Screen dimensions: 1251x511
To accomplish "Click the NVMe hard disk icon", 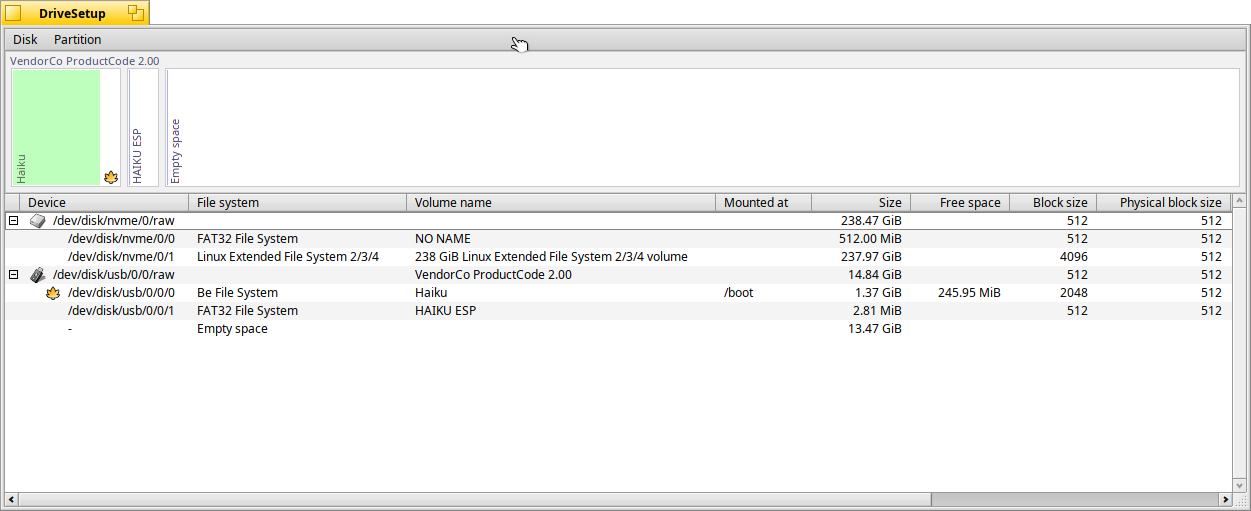I will point(37,221).
